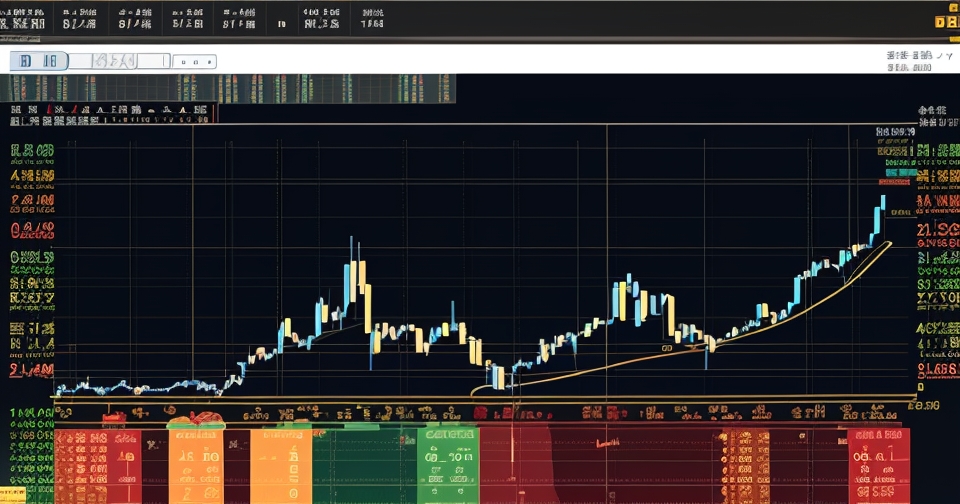Click the cyan highlighted price label on right axis
This screenshot has width=960, height=504.
(x=898, y=173)
